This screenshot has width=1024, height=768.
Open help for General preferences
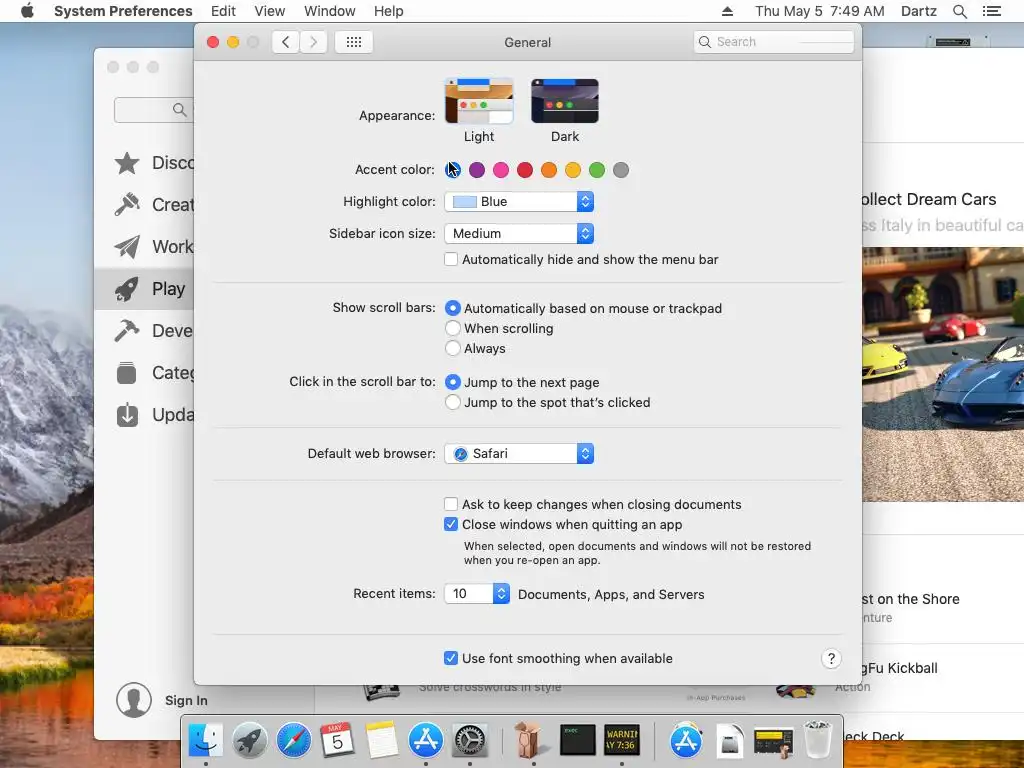[831, 658]
